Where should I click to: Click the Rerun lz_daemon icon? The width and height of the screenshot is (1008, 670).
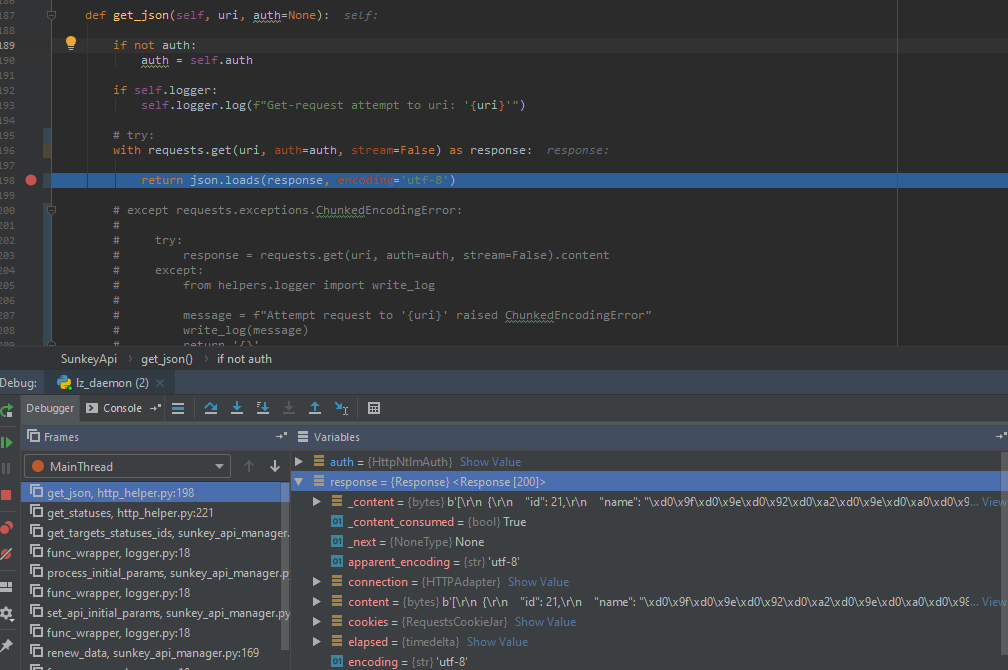pos(6,410)
